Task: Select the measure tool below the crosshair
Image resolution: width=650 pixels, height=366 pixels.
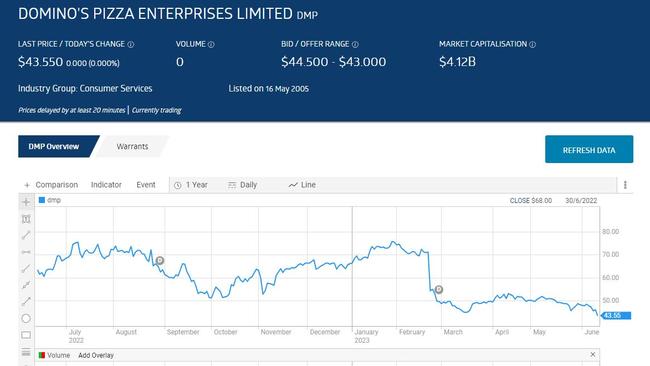Action: [x=26, y=219]
